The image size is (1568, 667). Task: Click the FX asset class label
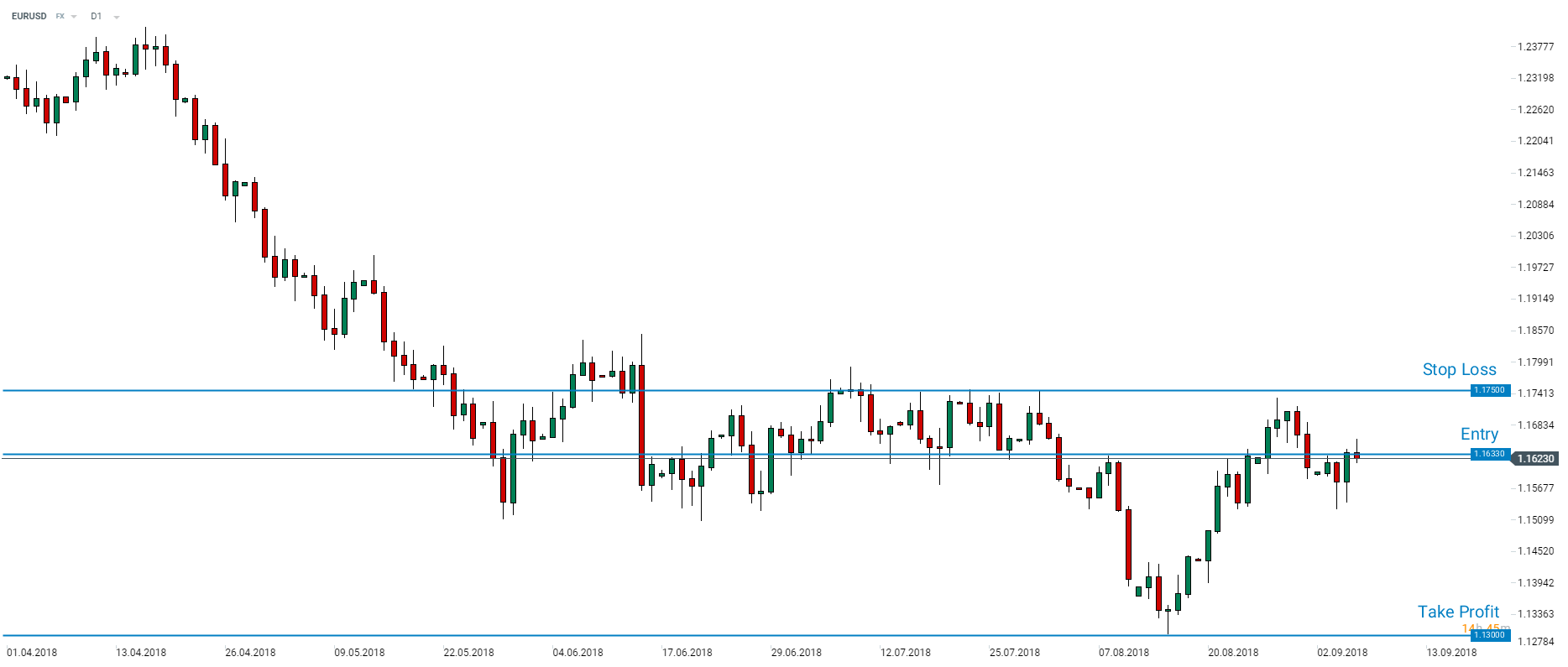pos(60,17)
